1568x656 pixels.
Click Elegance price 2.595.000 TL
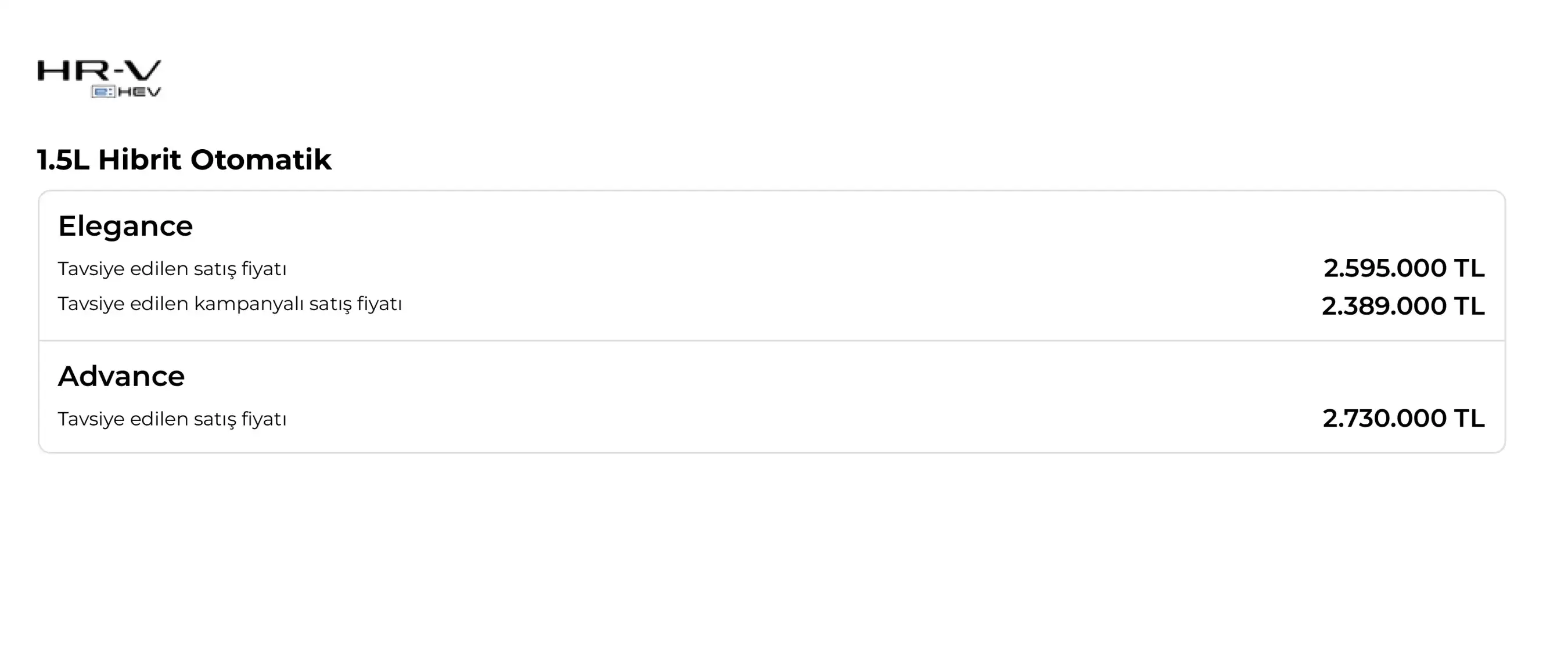point(1404,268)
